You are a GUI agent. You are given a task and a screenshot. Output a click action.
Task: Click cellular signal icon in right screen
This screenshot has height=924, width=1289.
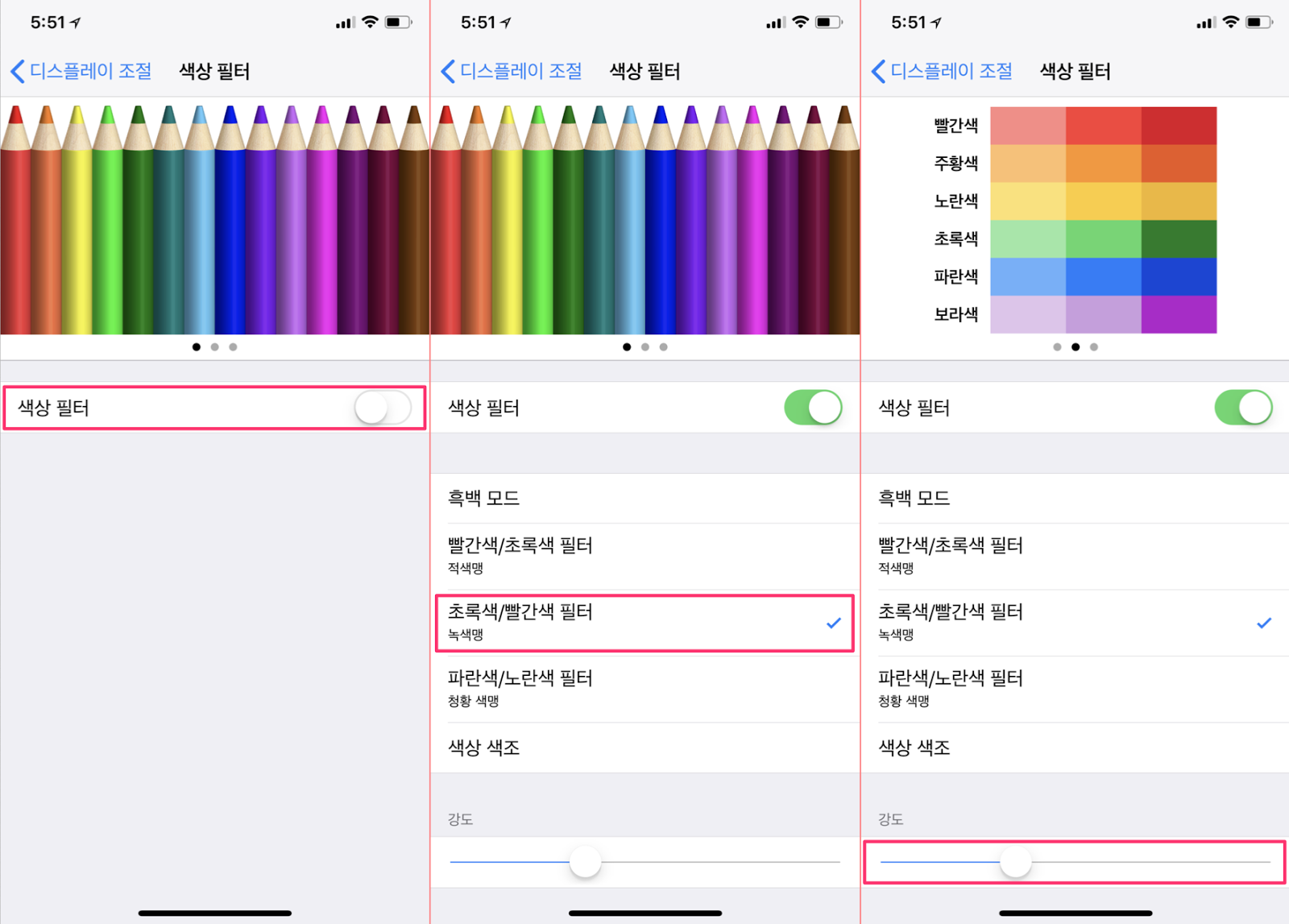coord(1205,23)
